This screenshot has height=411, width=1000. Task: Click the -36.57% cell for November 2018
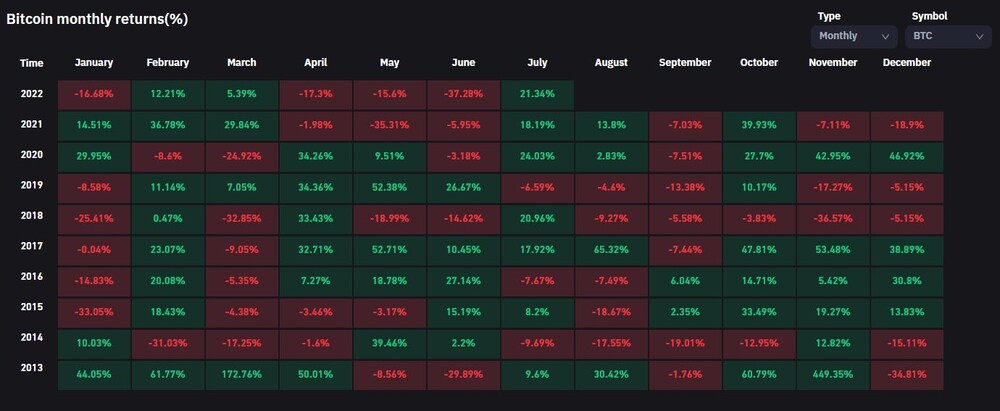click(833, 218)
